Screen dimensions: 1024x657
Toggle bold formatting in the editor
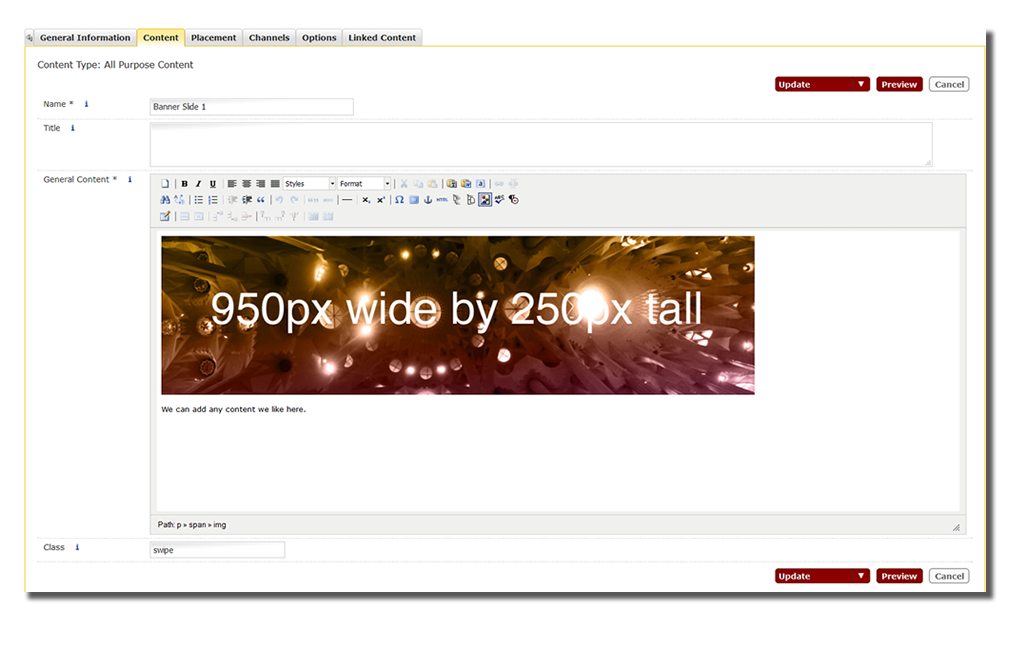pyautogui.click(x=185, y=184)
